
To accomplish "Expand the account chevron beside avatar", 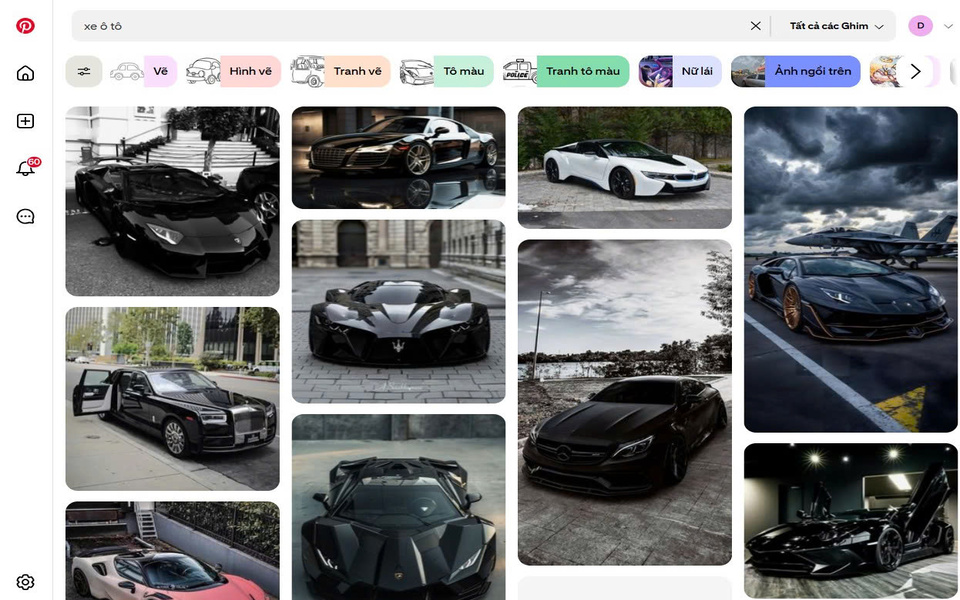I will [x=948, y=26].
